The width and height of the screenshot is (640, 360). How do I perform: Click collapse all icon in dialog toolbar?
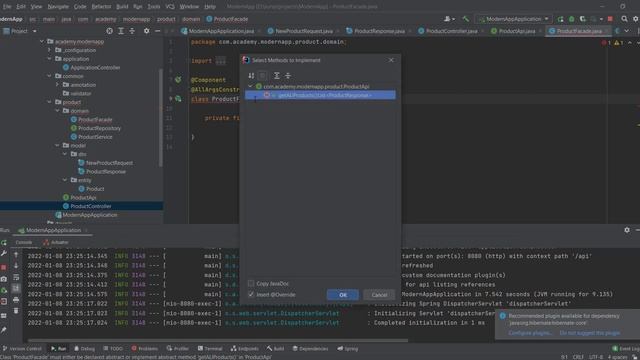tap(288, 76)
